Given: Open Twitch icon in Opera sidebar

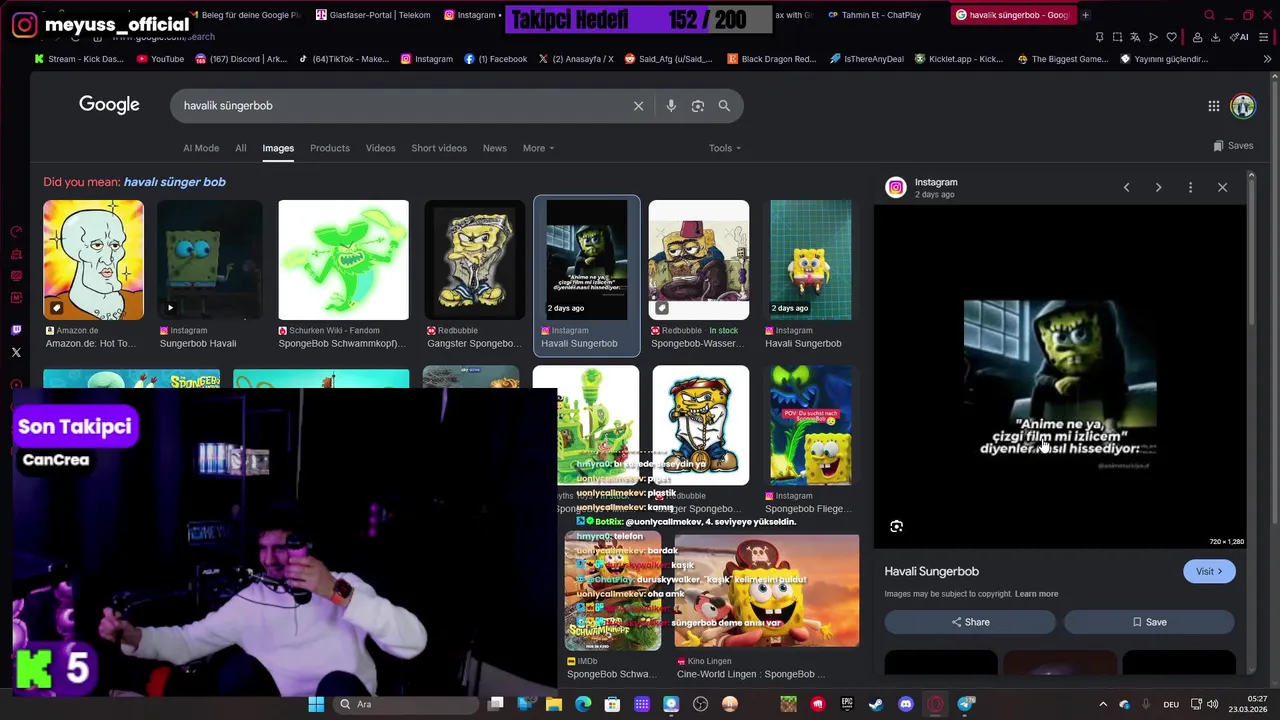Looking at the screenshot, I should click(x=16, y=330).
